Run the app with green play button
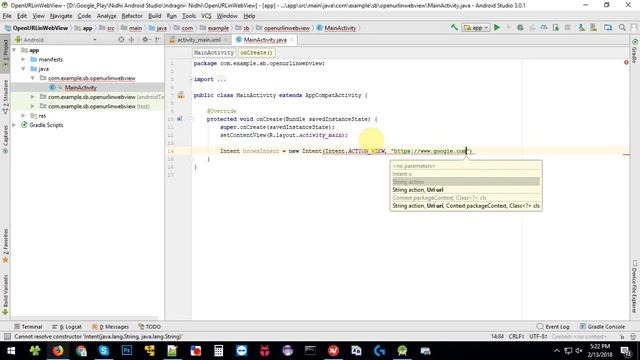640x360 pixels. 497,27
